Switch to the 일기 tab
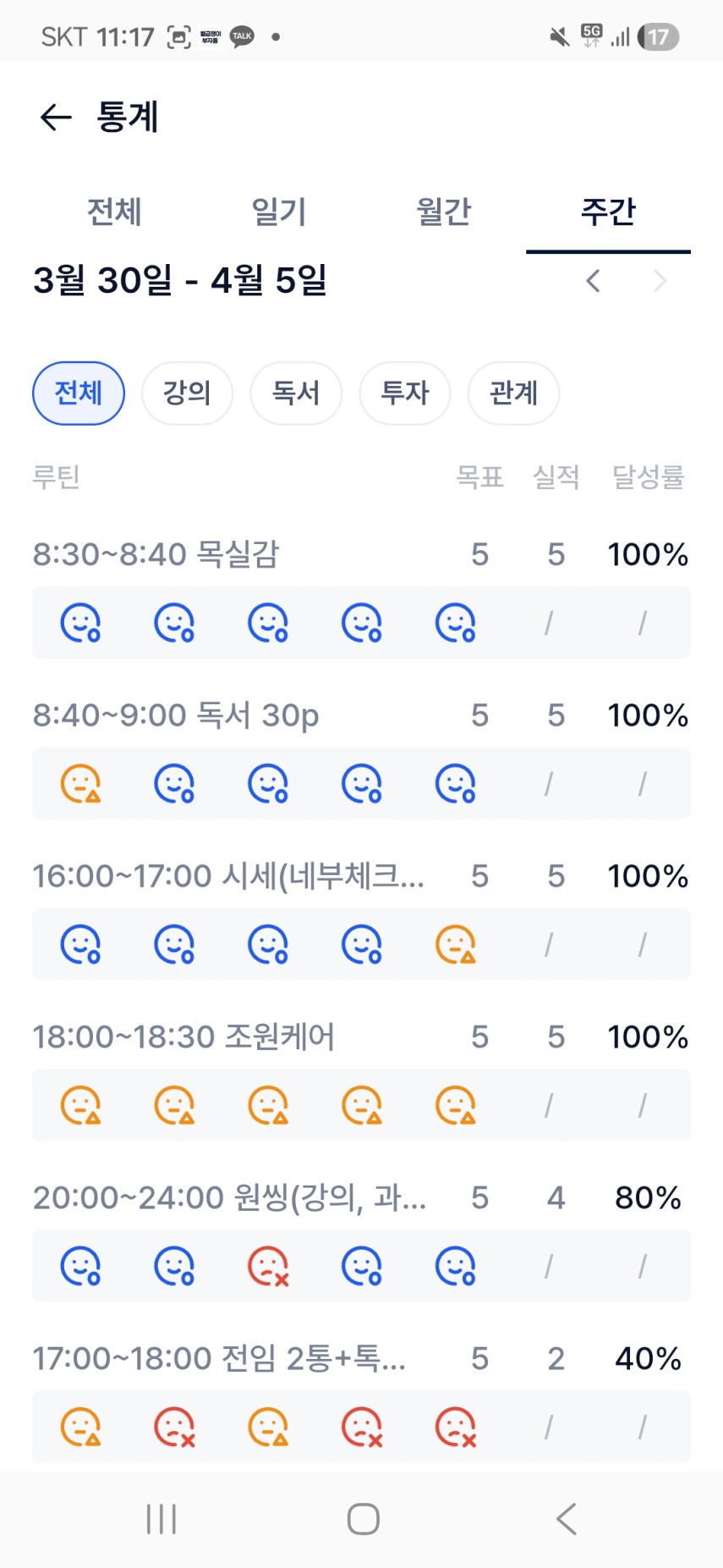723x1568 pixels. coord(278,212)
